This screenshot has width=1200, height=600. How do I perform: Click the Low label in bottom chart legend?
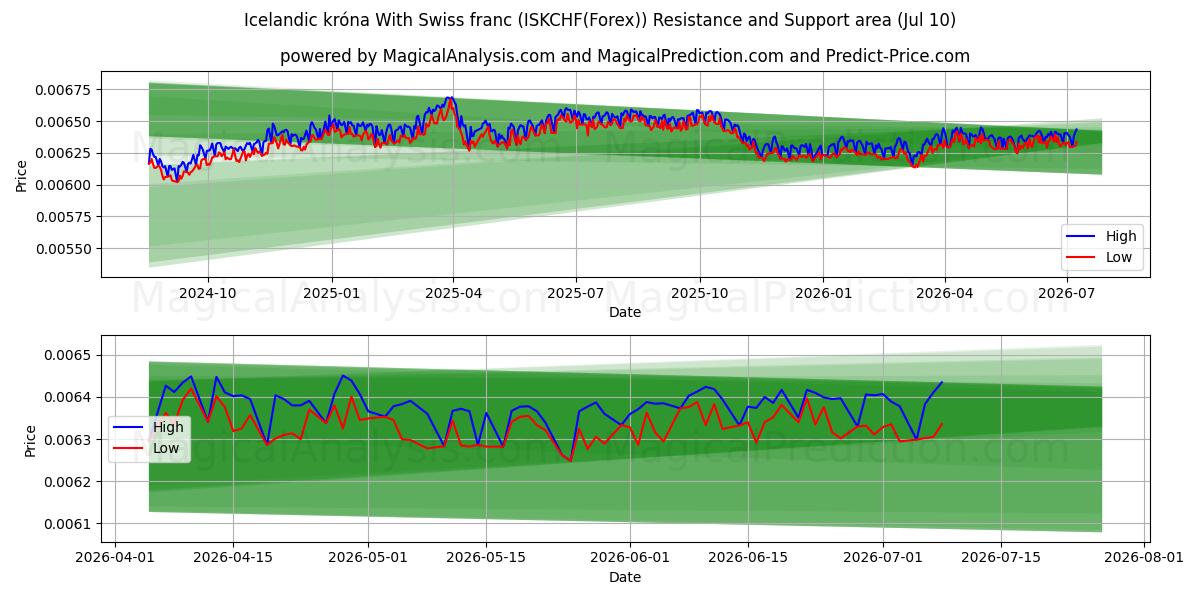point(166,448)
